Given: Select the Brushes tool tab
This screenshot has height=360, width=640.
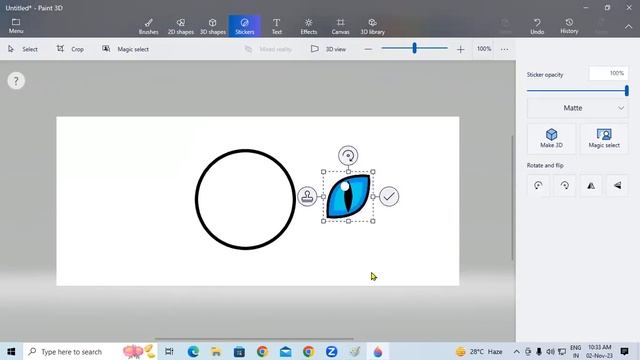Looking at the screenshot, I should coord(149,26).
